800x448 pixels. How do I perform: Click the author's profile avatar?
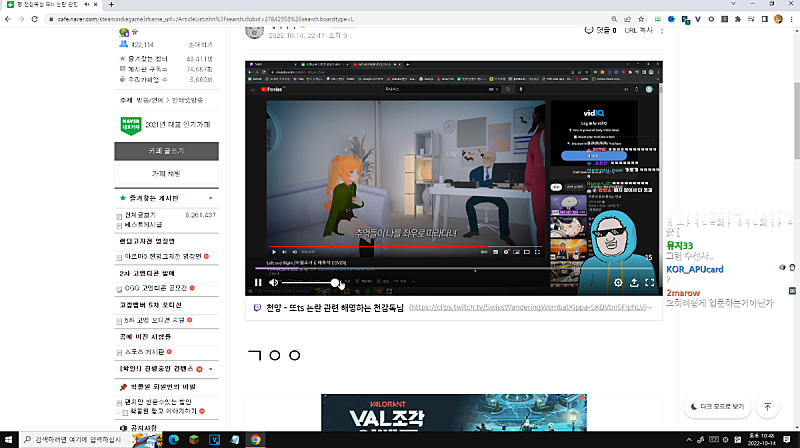[255, 32]
